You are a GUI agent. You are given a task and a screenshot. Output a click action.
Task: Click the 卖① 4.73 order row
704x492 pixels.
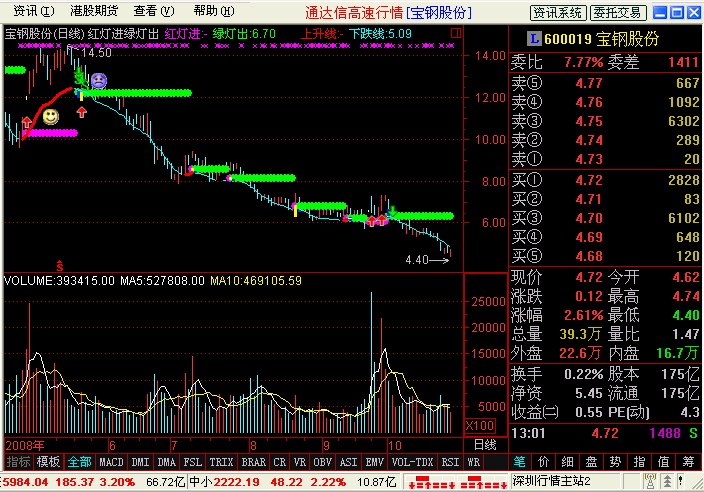point(605,159)
